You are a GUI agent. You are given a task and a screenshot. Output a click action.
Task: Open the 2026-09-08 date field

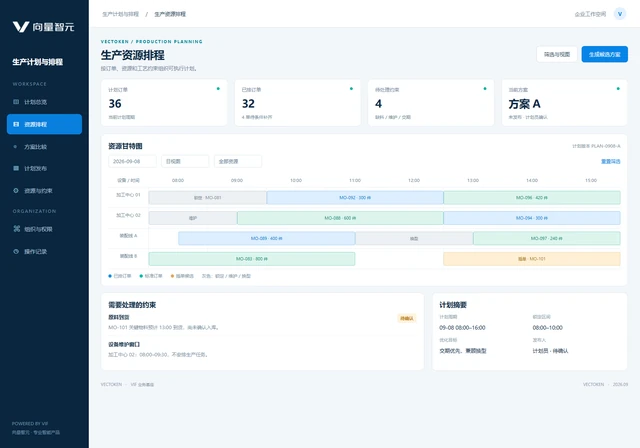(132, 161)
